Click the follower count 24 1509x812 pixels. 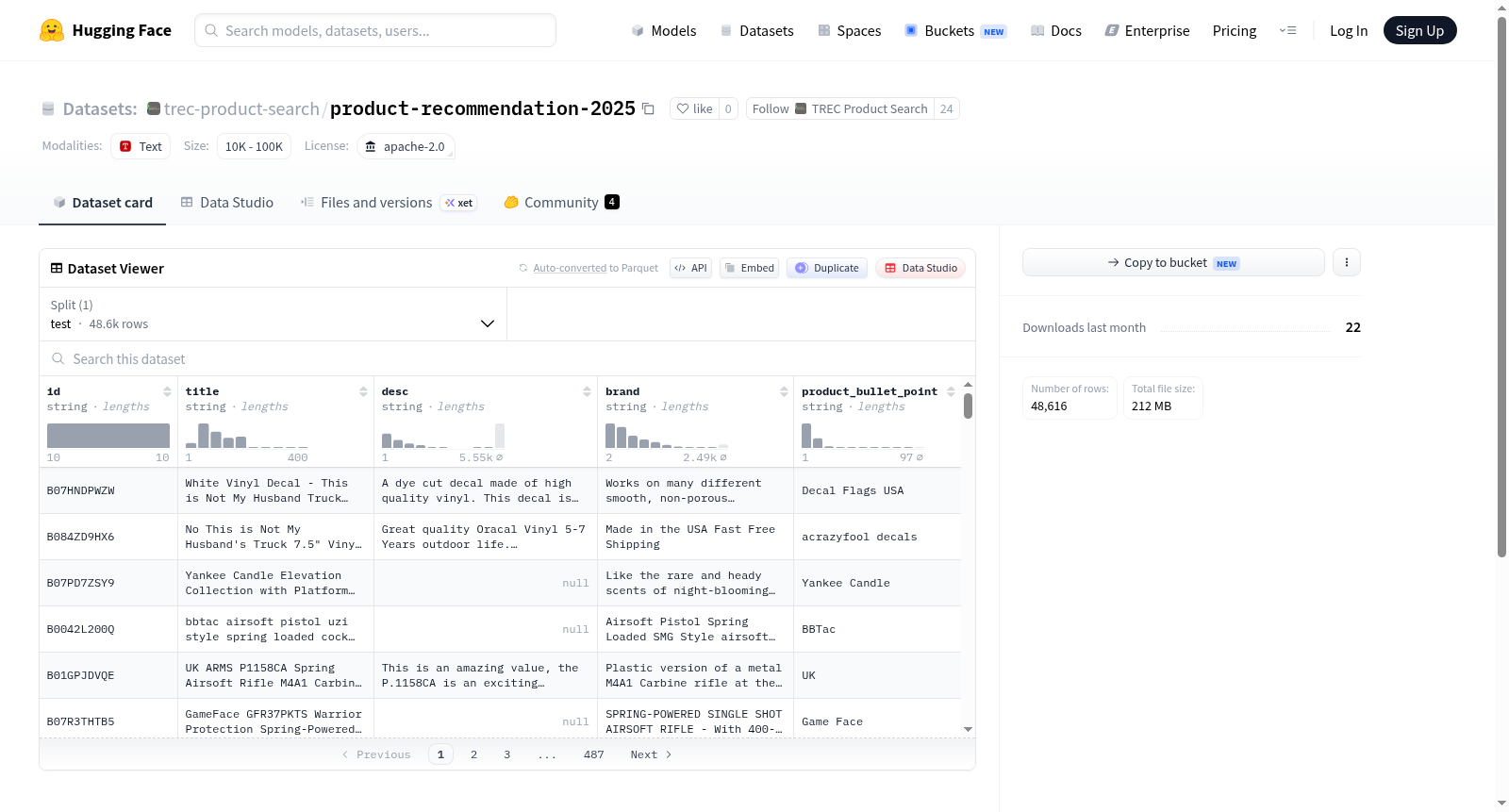[947, 108]
